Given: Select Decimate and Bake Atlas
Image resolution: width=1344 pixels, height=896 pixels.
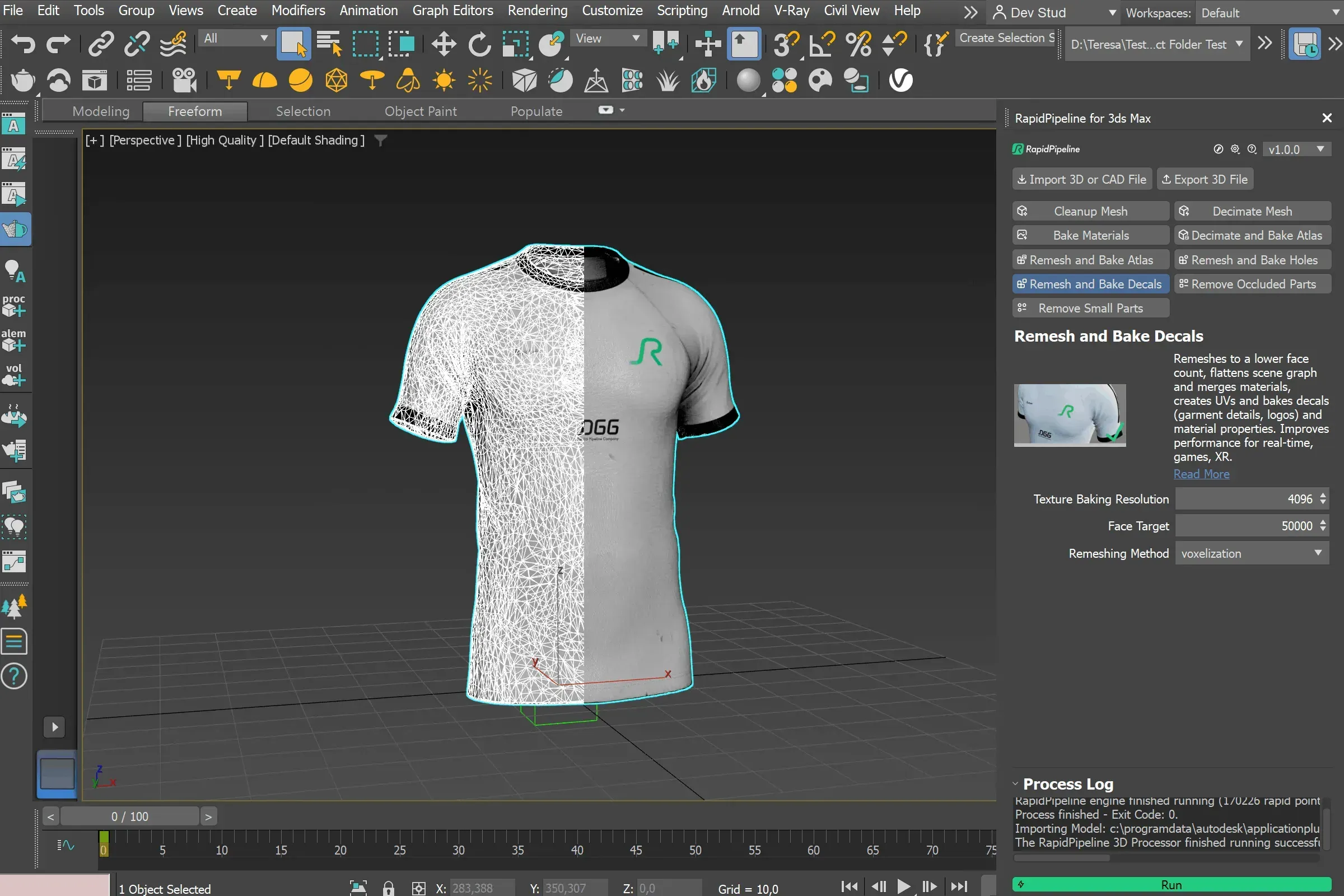Looking at the screenshot, I should tap(1252, 235).
